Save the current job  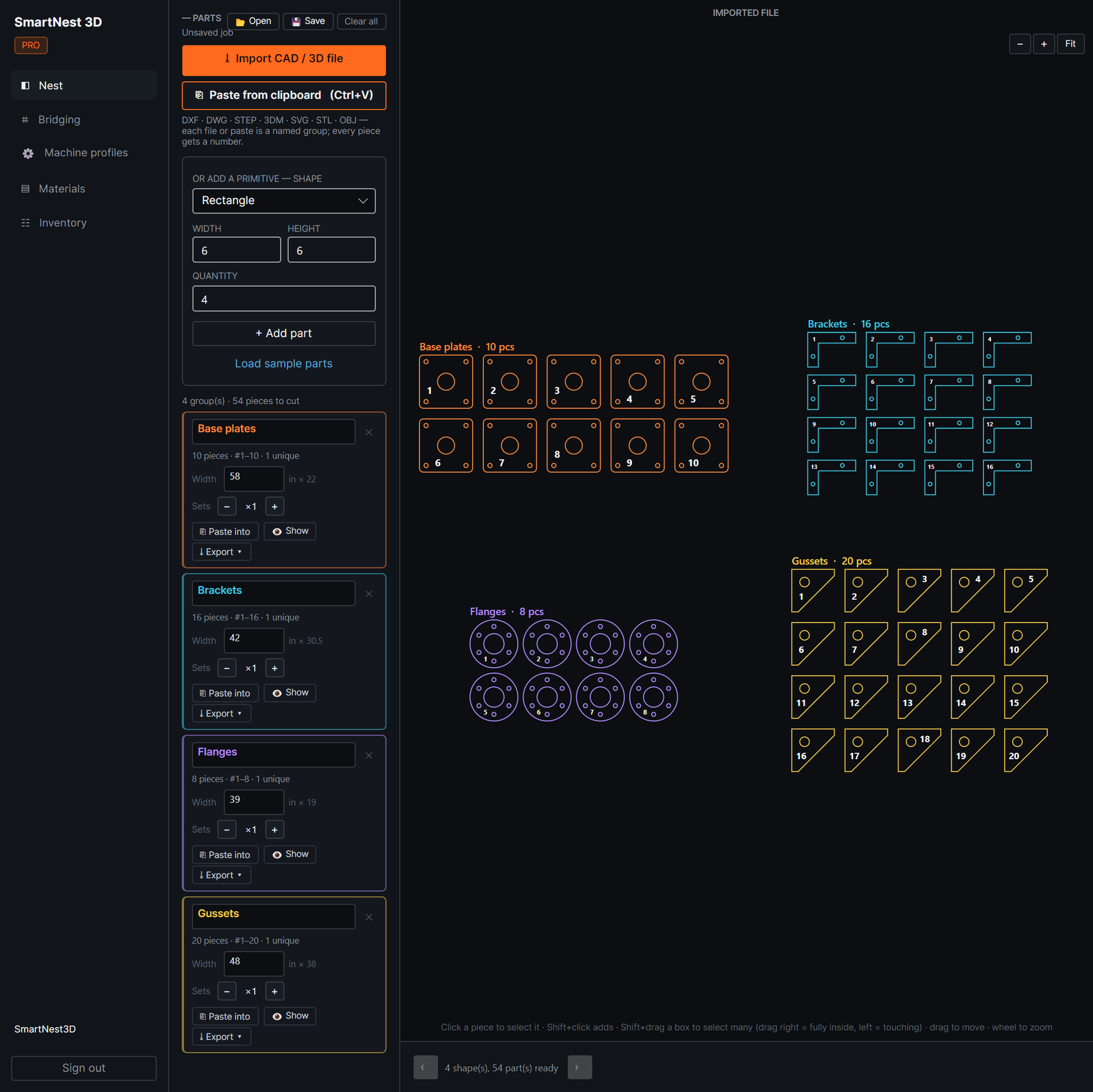point(308,21)
